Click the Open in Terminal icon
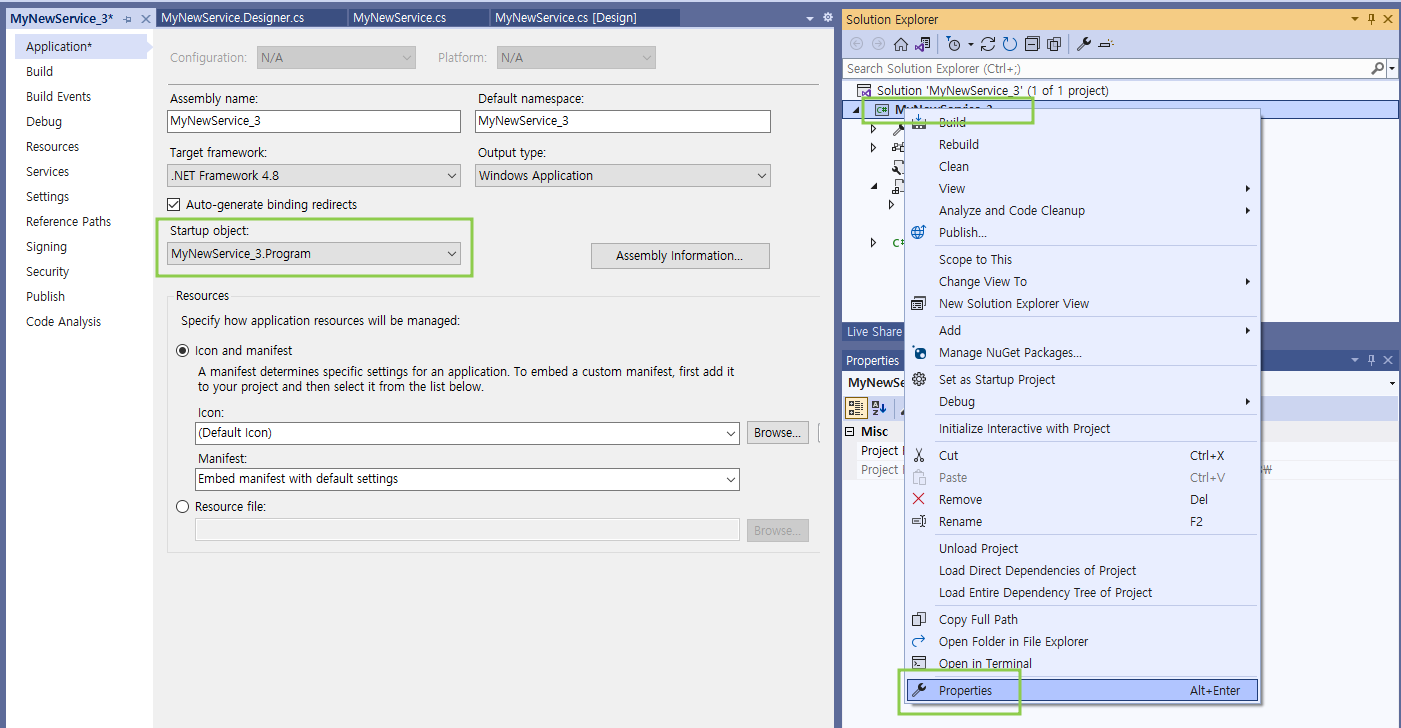 pos(919,663)
